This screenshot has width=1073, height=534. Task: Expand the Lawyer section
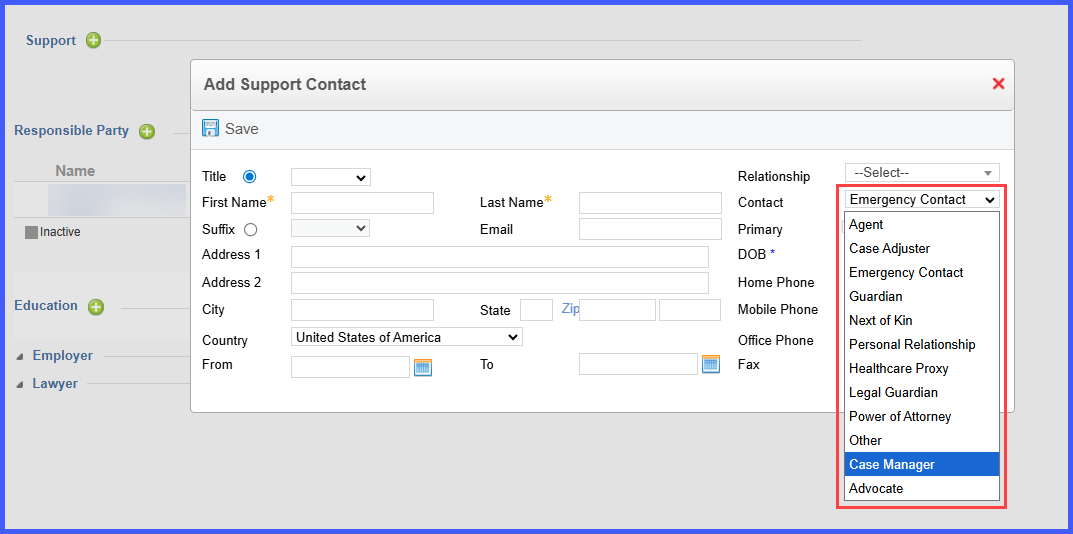pyautogui.click(x=19, y=384)
